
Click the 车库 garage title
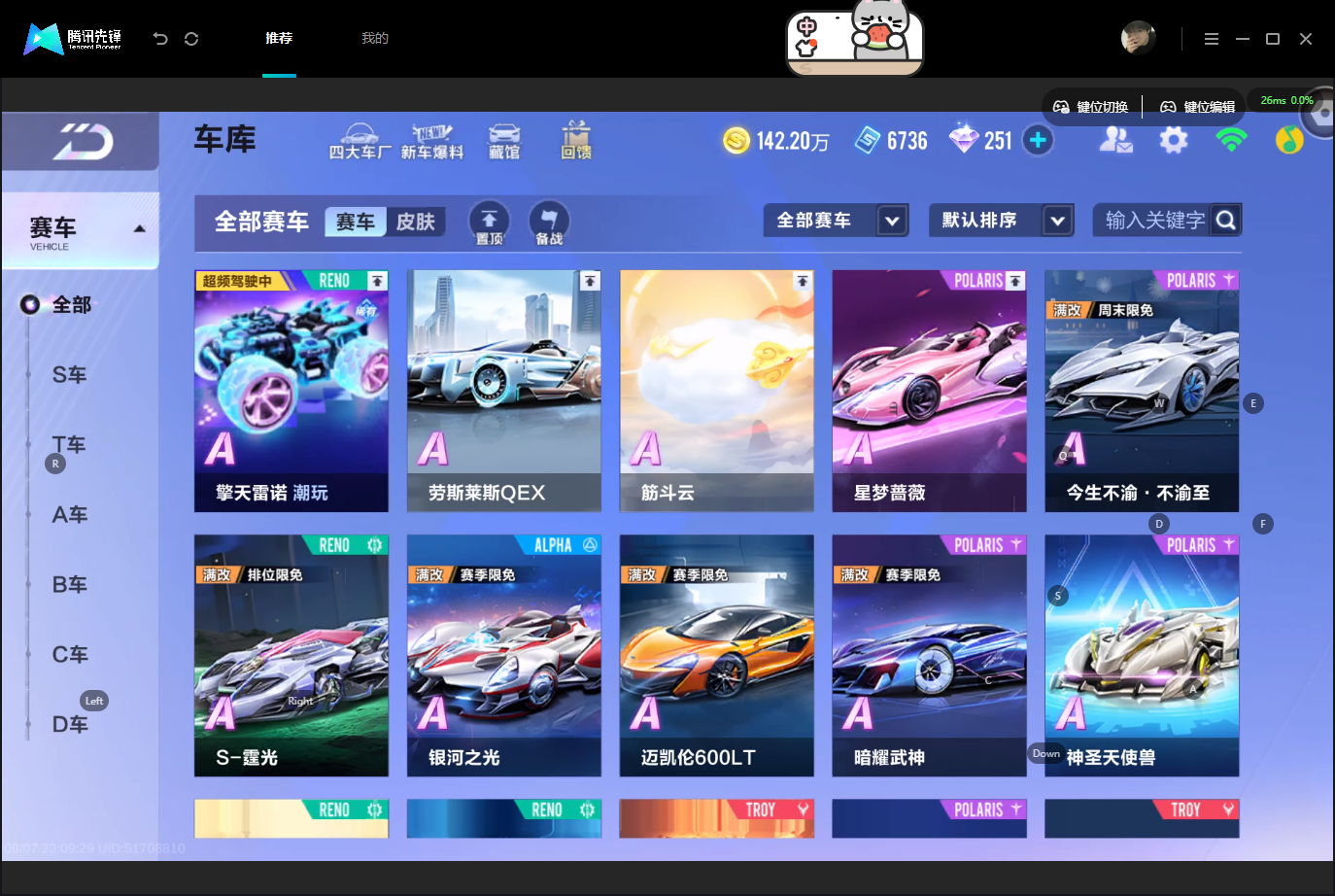pos(225,140)
